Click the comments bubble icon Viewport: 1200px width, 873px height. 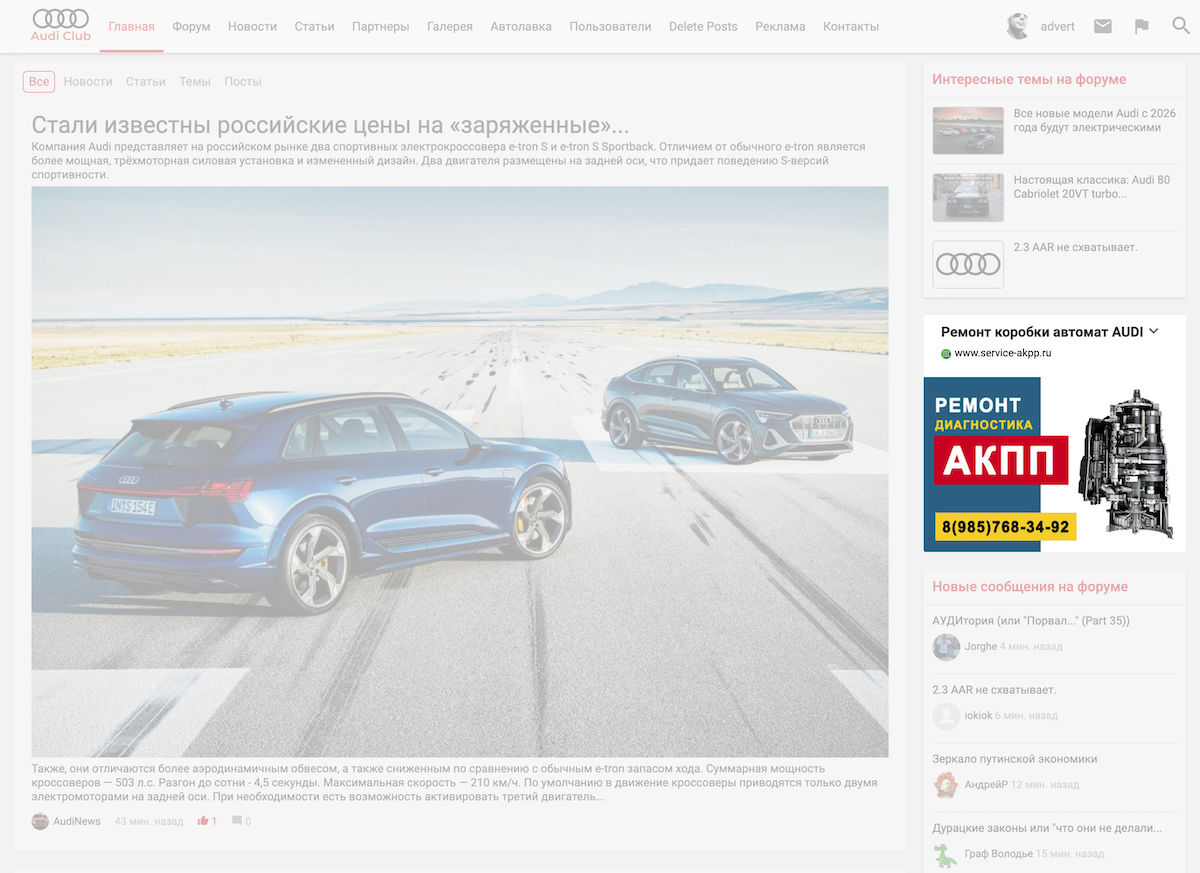[x=237, y=821]
